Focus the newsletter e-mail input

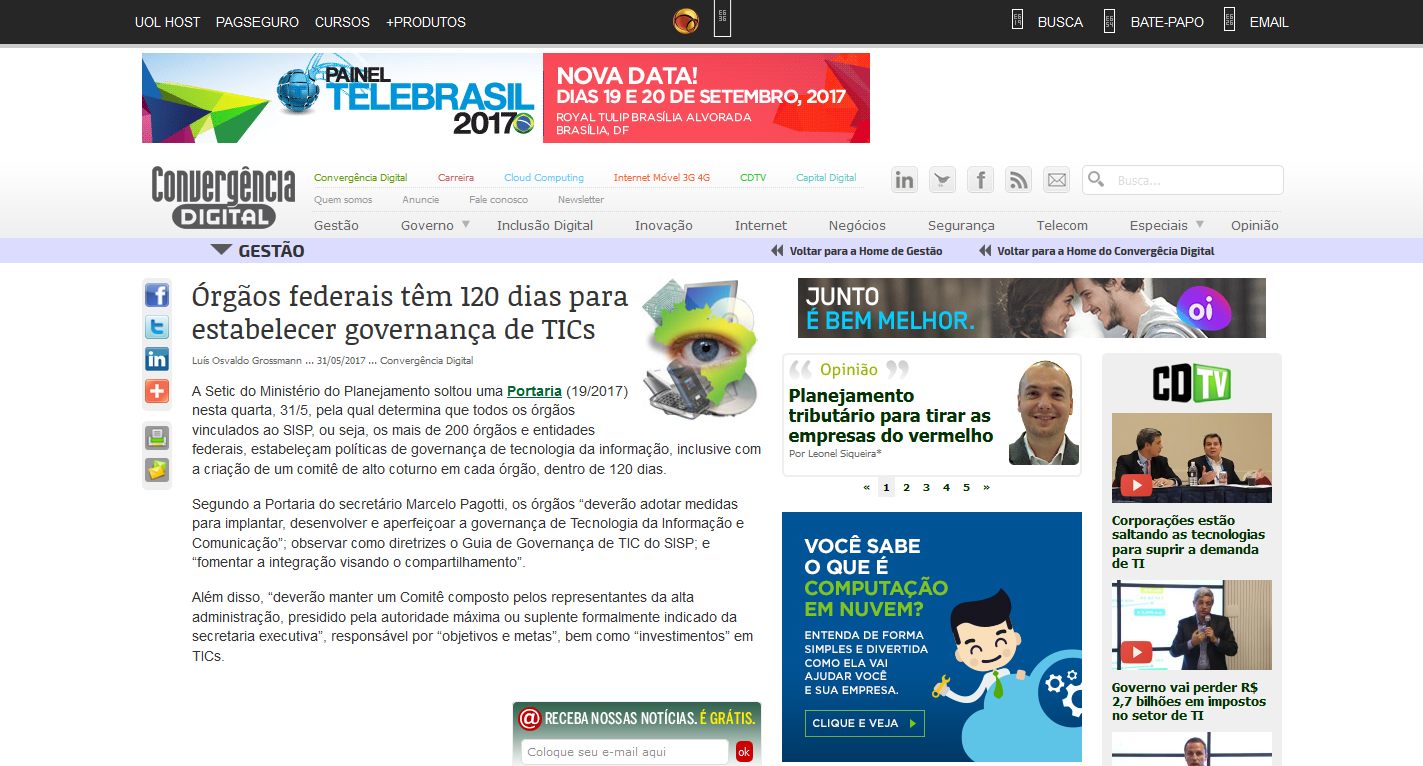[625, 752]
